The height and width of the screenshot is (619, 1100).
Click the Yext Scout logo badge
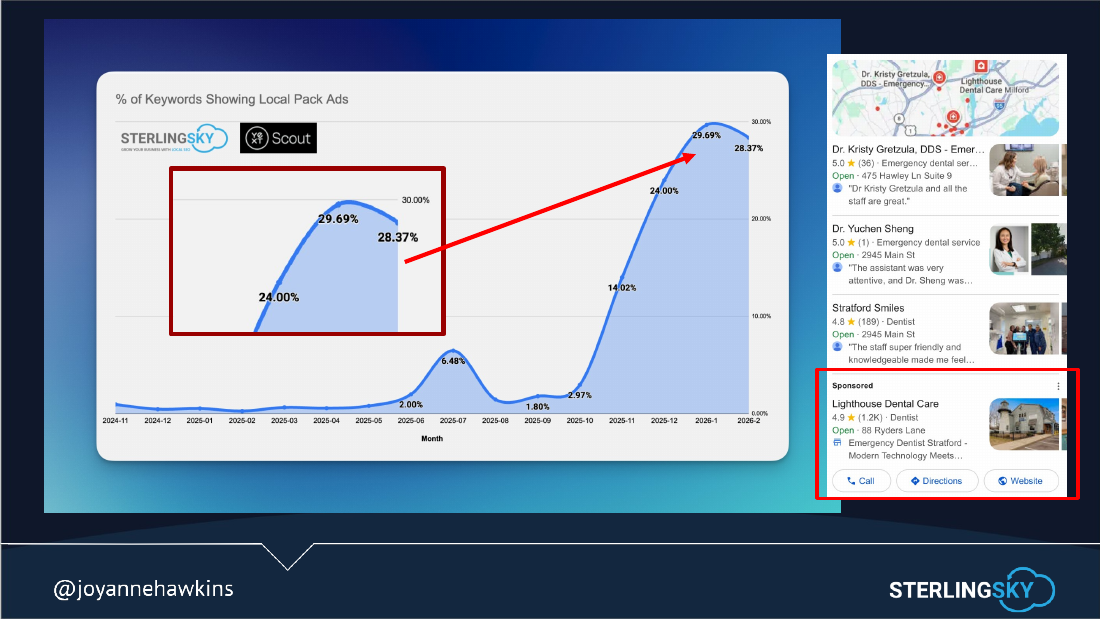coord(279,138)
